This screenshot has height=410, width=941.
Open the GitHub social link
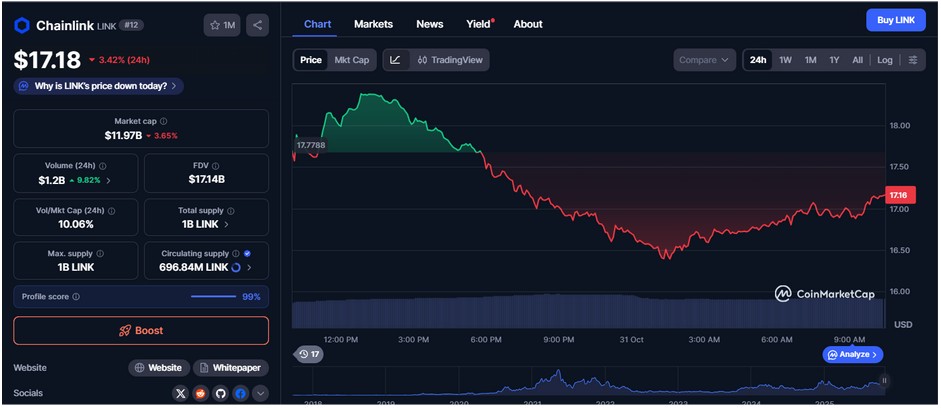pos(220,394)
